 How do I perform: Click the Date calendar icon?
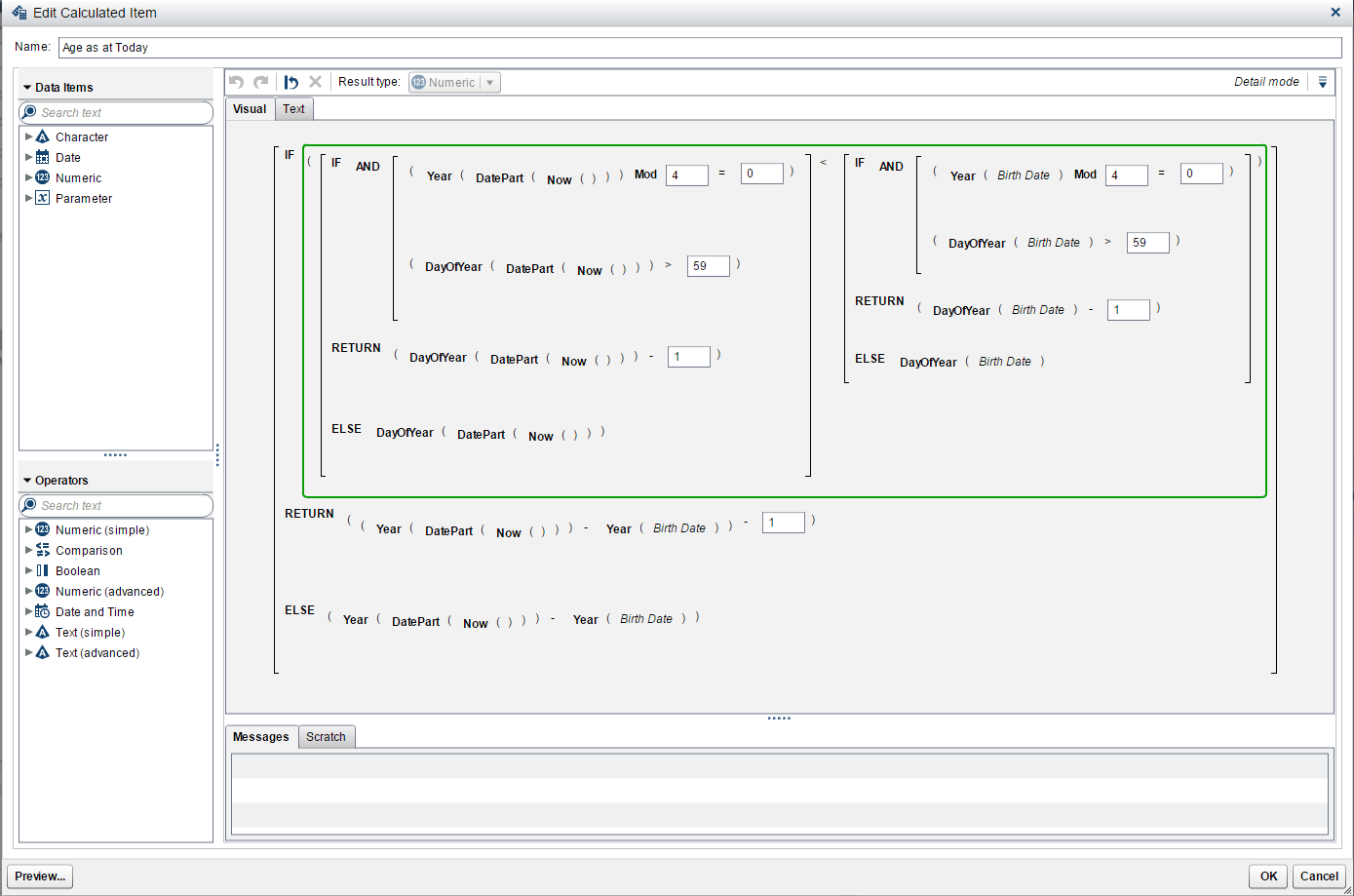coord(43,157)
